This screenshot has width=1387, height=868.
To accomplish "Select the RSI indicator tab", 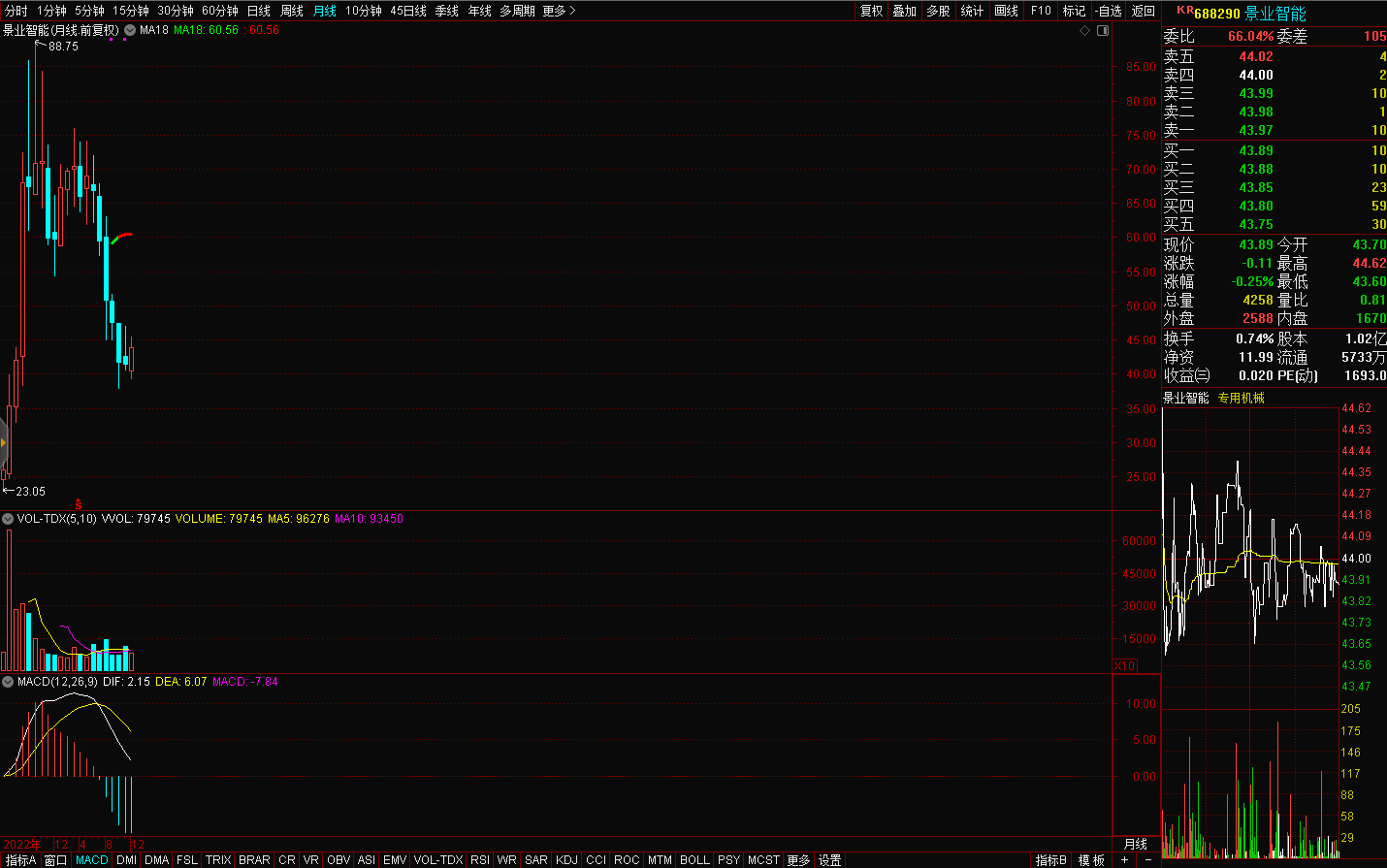I will [x=480, y=860].
